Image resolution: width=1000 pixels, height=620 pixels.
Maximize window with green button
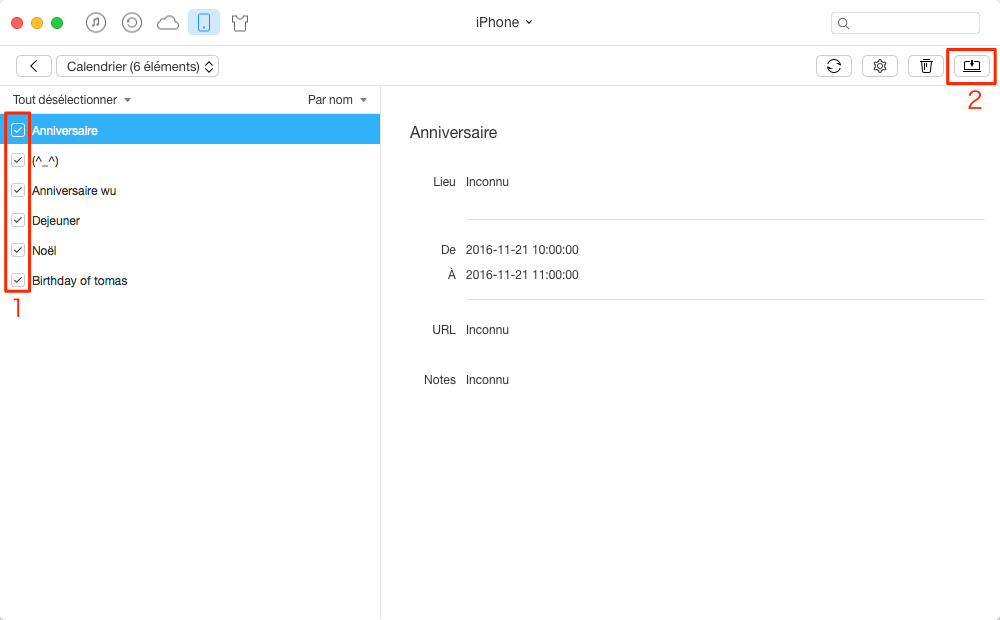pyautogui.click(x=57, y=23)
